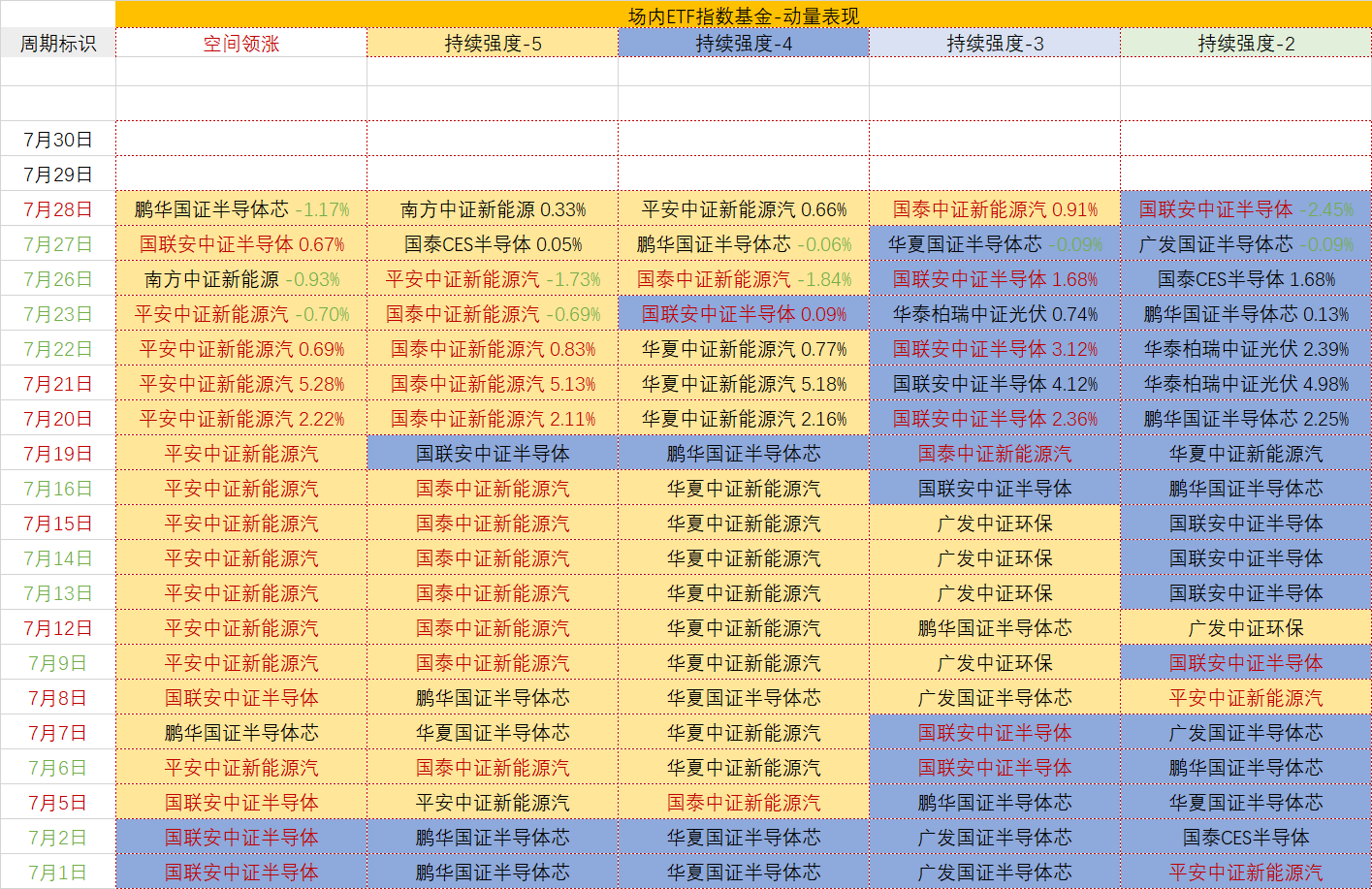Select cell 鹏华国证半导体芯 -0.06%
The width and height of the screenshot is (1372, 889).
point(744,244)
